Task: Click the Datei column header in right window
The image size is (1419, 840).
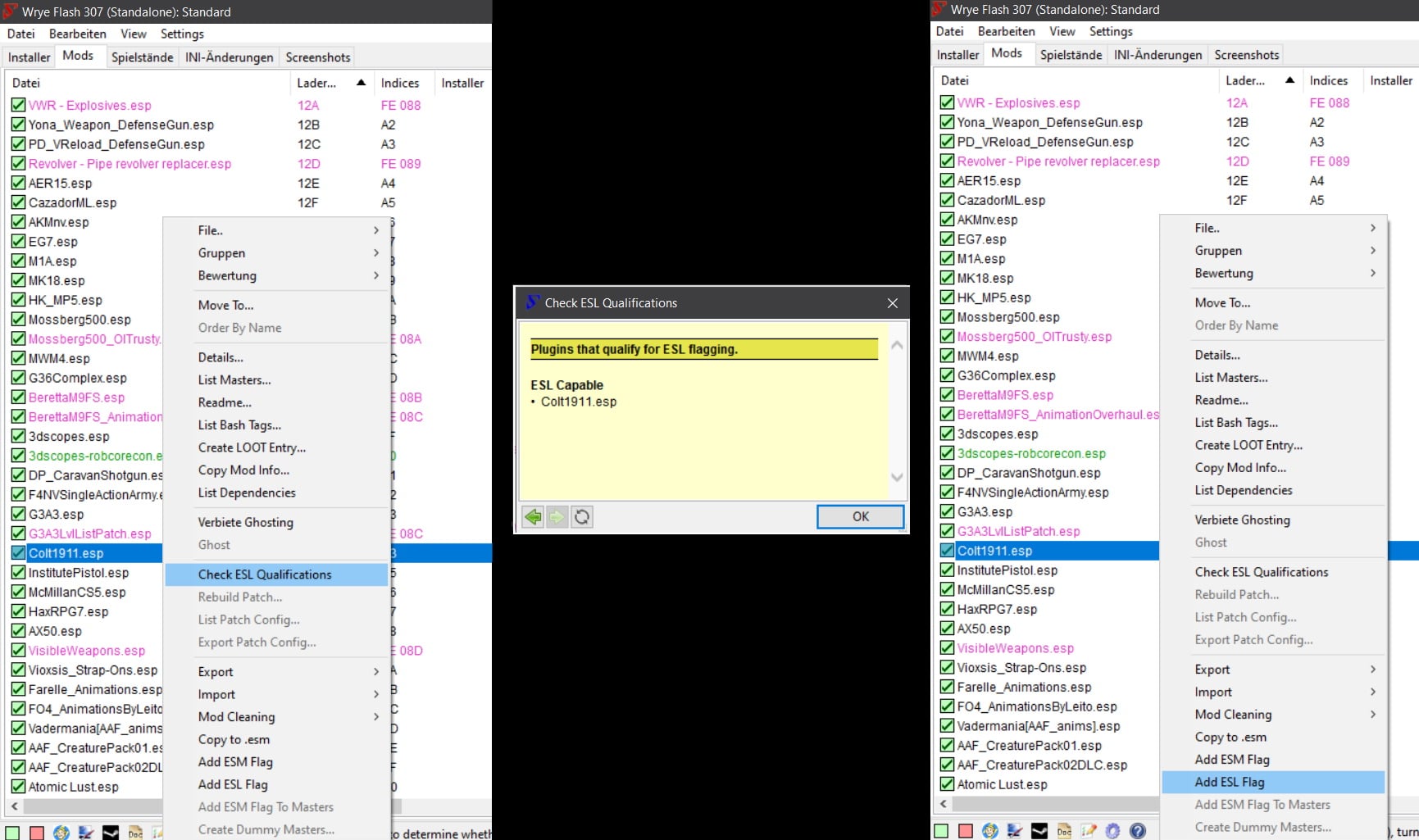Action: click(1076, 80)
